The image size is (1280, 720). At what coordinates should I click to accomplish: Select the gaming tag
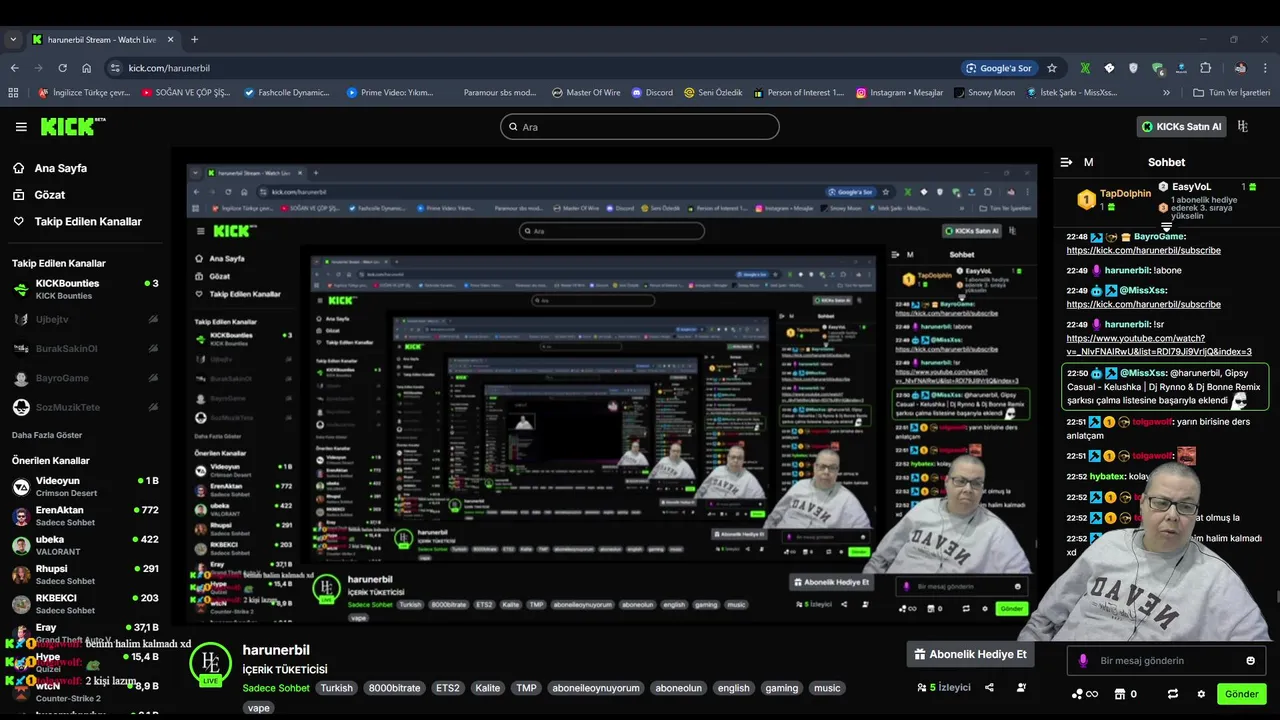[x=782, y=688]
